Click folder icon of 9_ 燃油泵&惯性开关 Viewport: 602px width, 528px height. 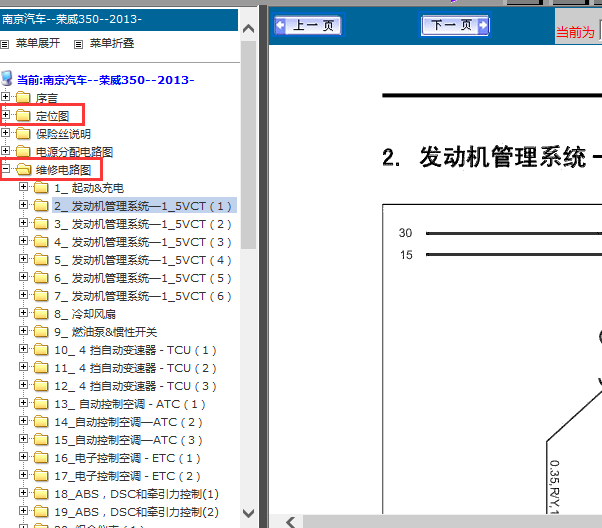coord(41,332)
